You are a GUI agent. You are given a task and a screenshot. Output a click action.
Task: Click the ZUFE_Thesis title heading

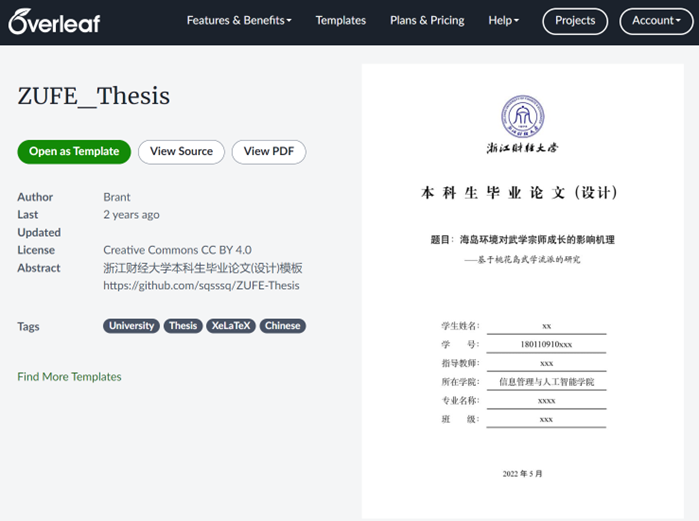pyautogui.click(x=94, y=96)
